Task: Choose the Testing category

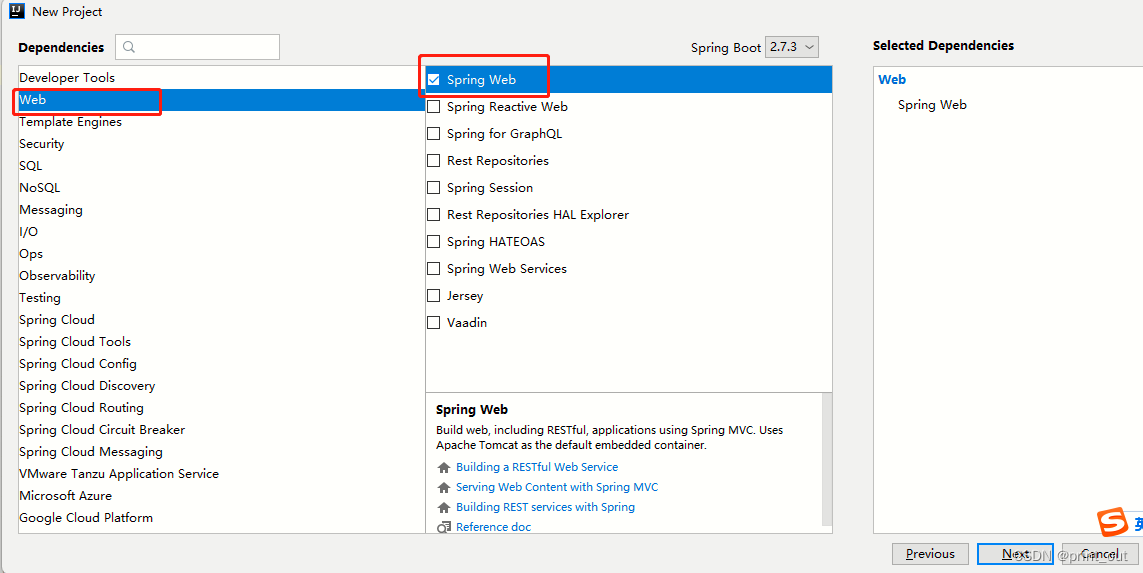Action: tap(222, 297)
